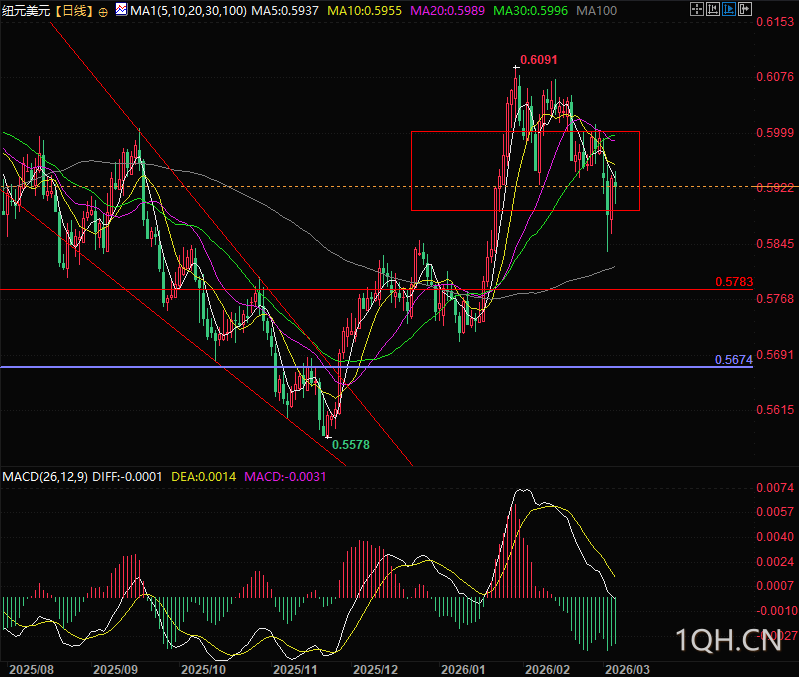Screen dimensions: 799x677
Task: Click the 0.5783 price level label
Action: [x=733, y=283]
